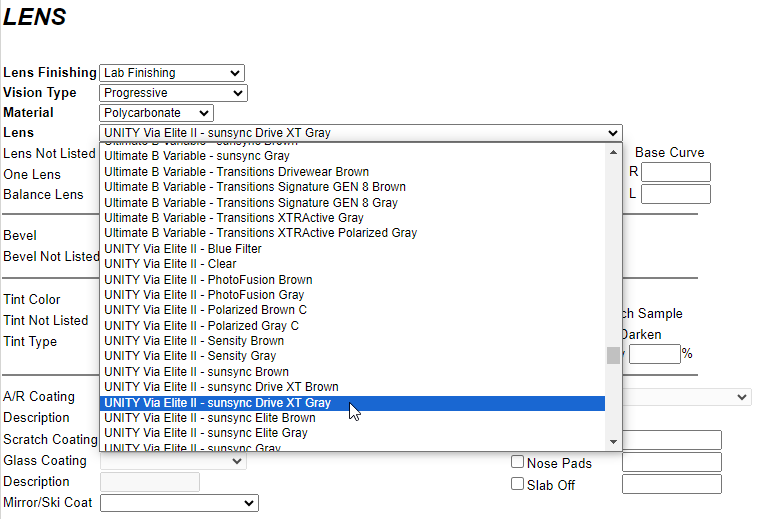
Task: Click the list's scroll down arrow
Action: tap(613, 442)
